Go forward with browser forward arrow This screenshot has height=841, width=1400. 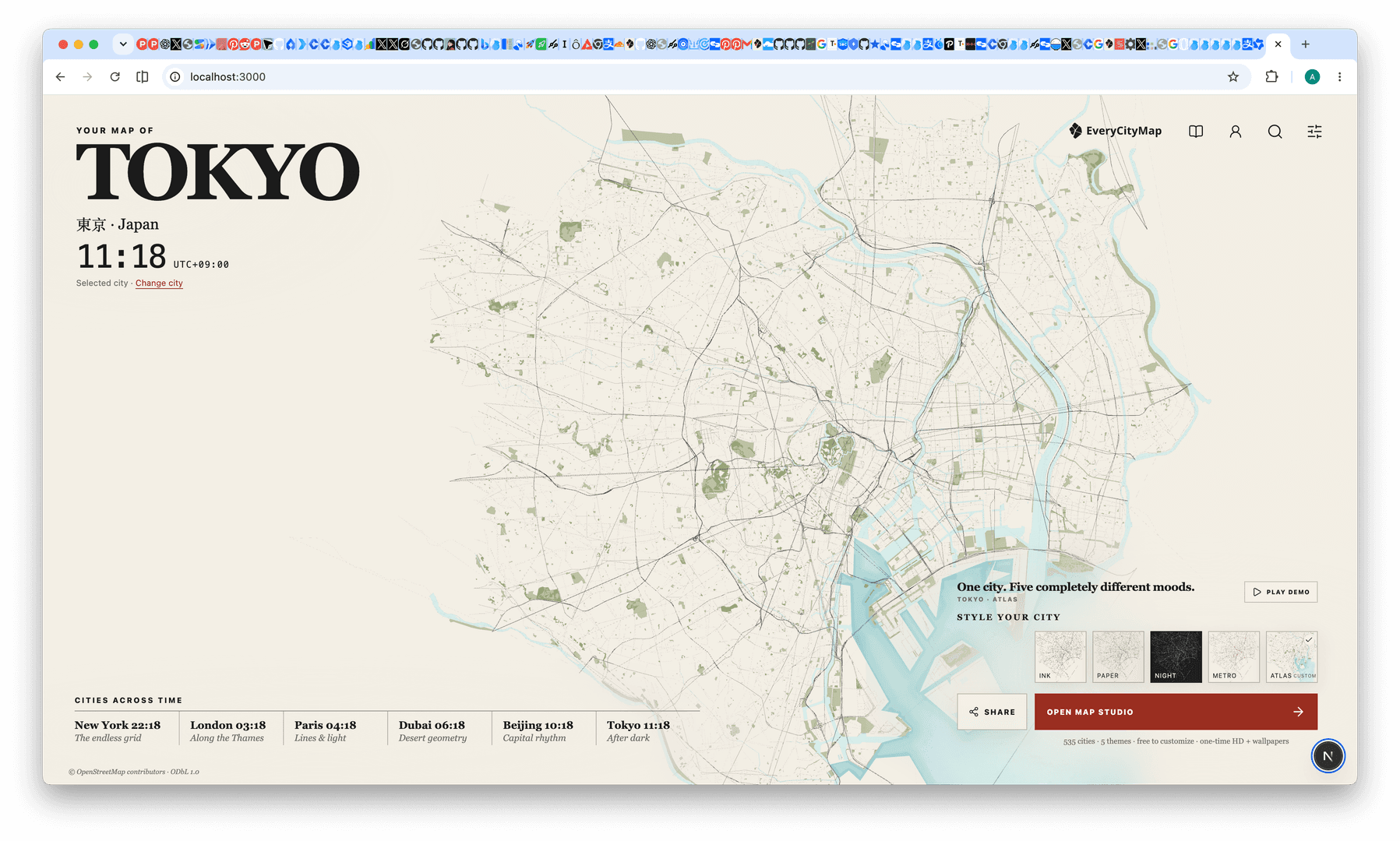(87, 76)
